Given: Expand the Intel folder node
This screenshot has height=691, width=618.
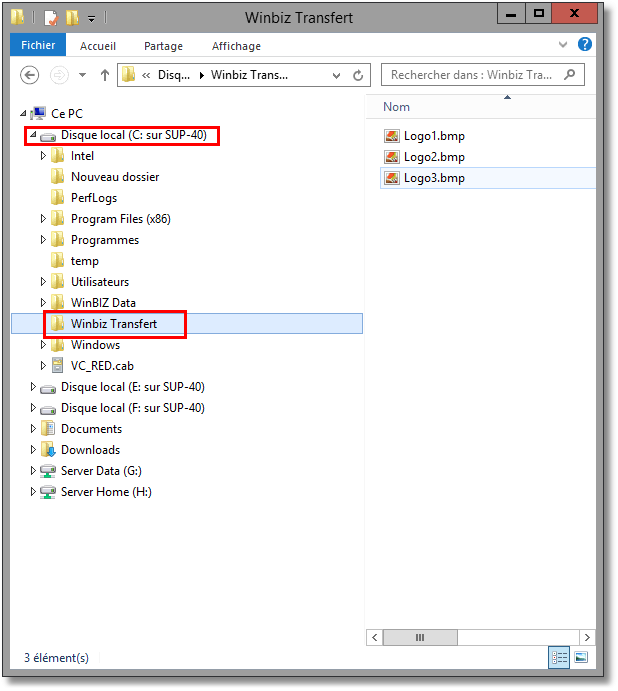Looking at the screenshot, I should tap(43, 156).
